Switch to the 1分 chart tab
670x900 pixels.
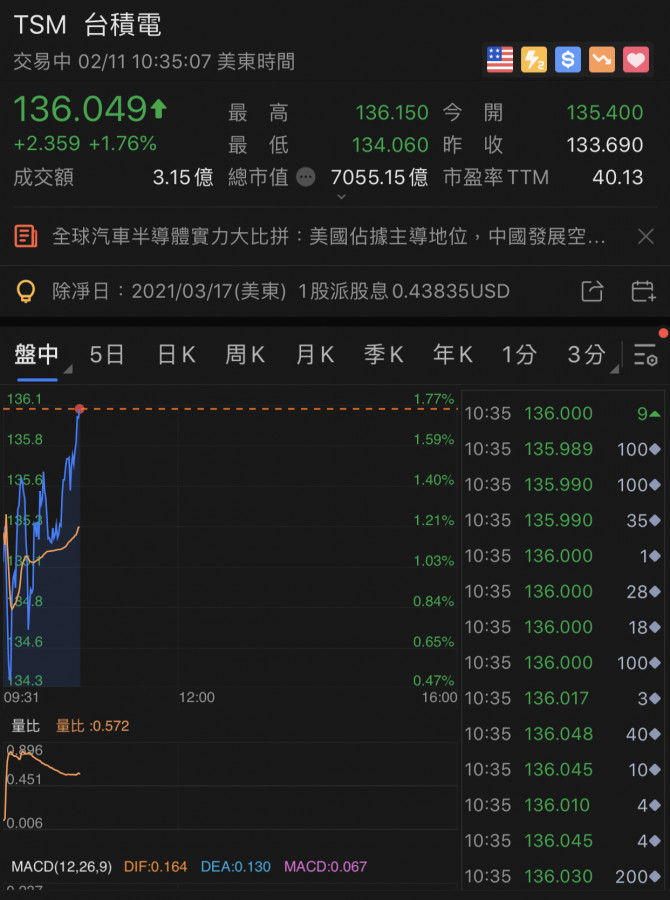pyautogui.click(x=519, y=355)
